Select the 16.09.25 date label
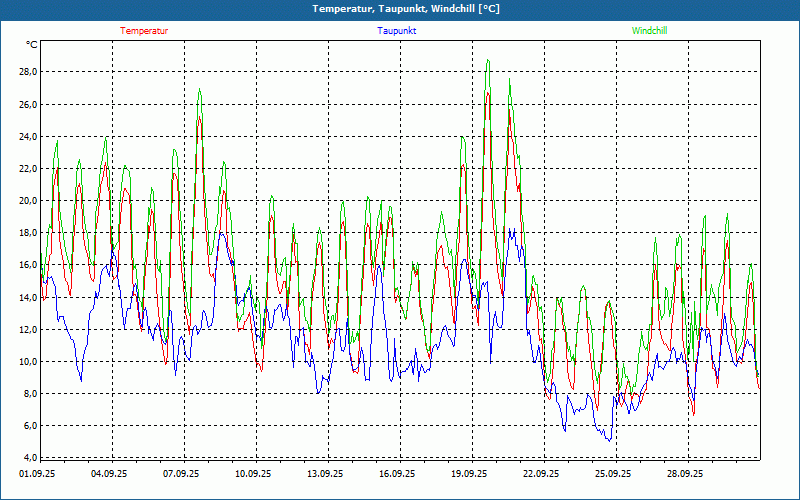800x500 pixels. 397,474
